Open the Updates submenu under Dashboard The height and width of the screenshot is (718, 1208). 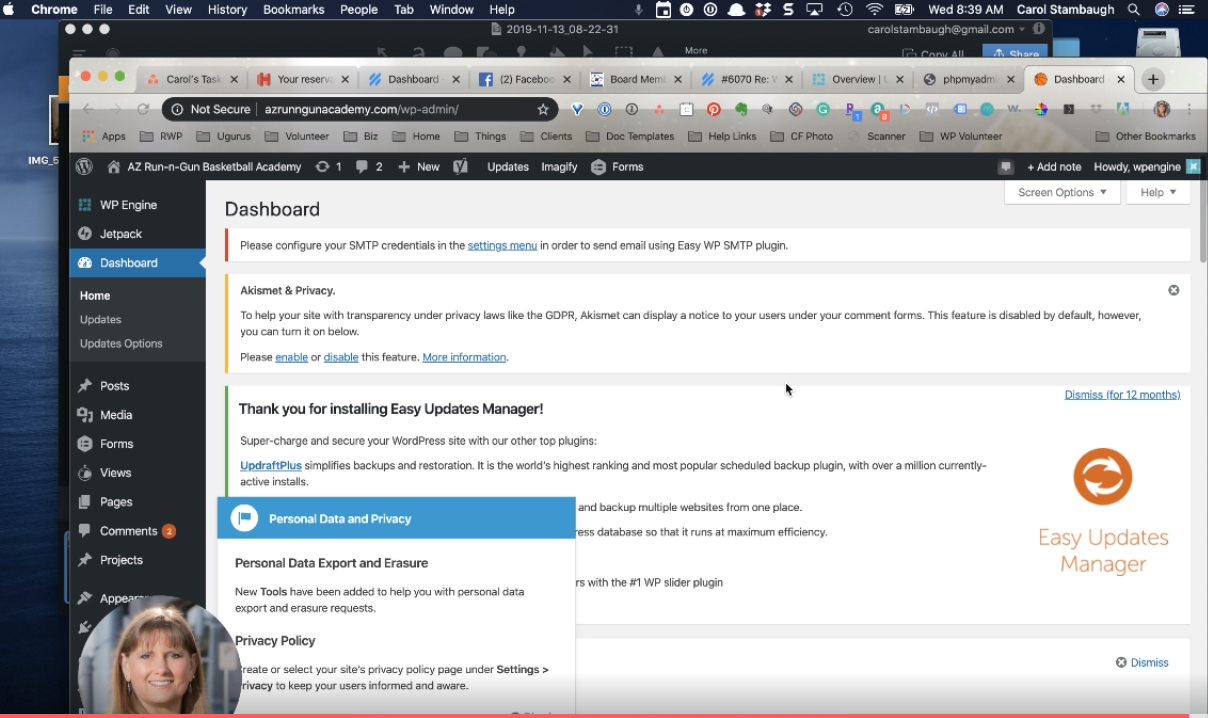coord(100,319)
